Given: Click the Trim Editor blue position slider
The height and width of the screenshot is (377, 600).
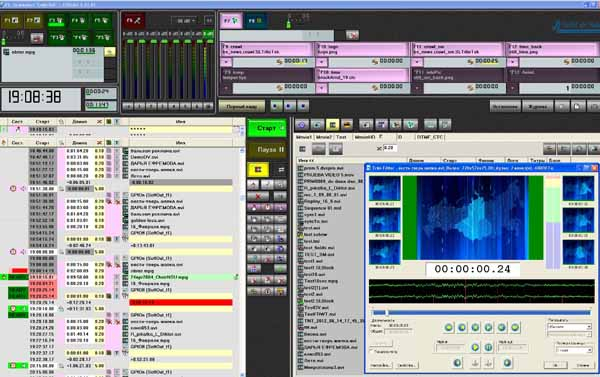Looking at the screenshot, I should [481, 313].
